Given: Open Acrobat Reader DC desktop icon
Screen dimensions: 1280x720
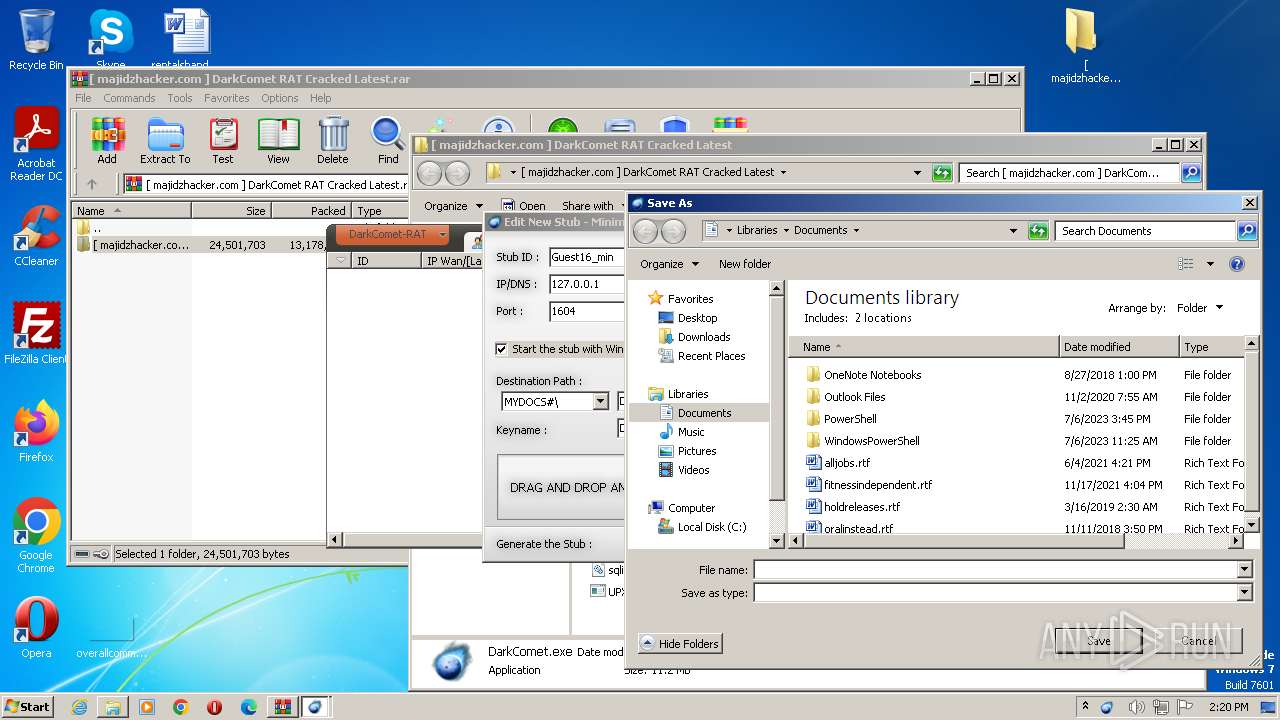Looking at the screenshot, I should click(36, 144).
